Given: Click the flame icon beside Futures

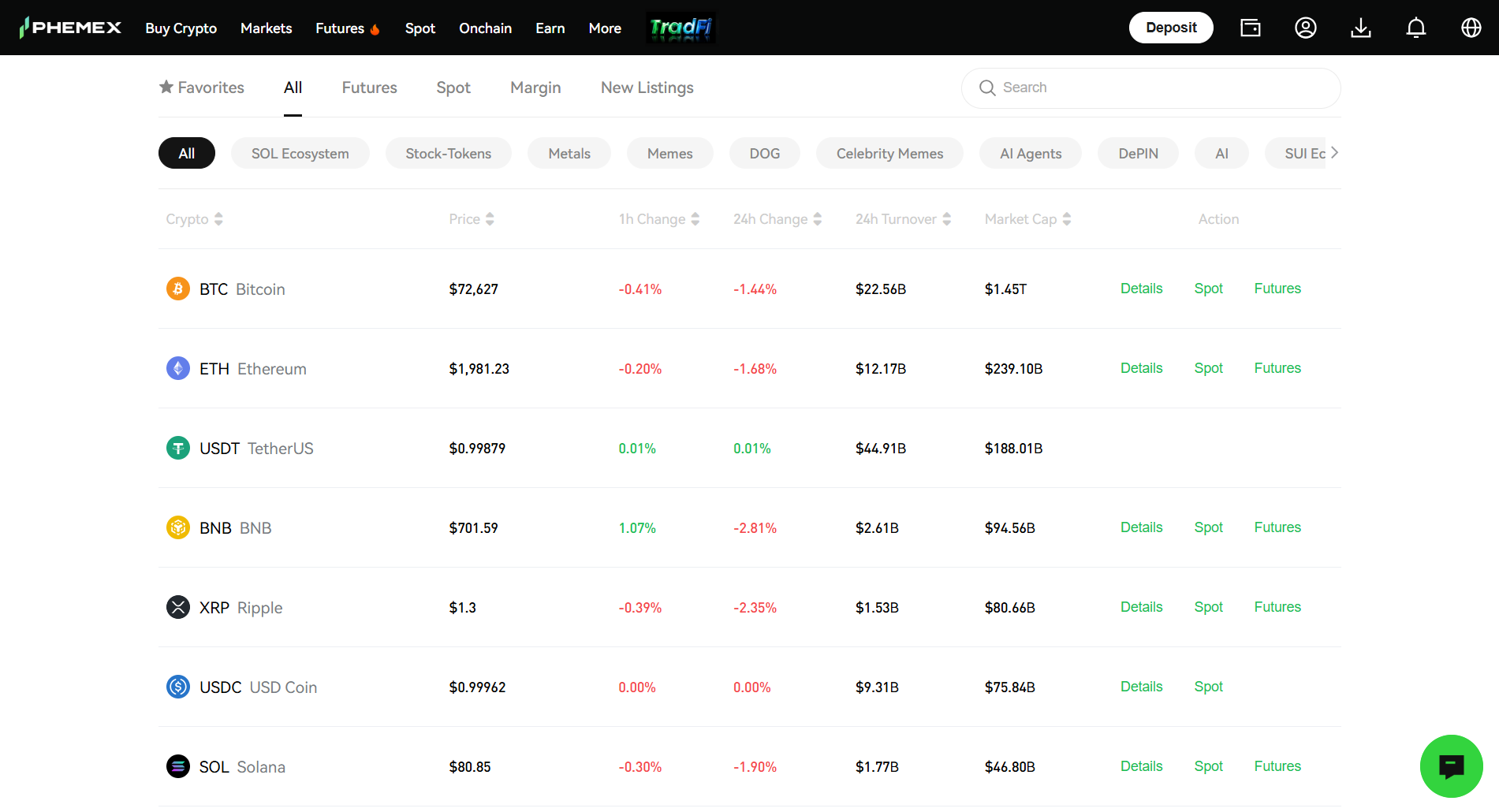Looking at the screenshot, I should click(x=375, y=29).
